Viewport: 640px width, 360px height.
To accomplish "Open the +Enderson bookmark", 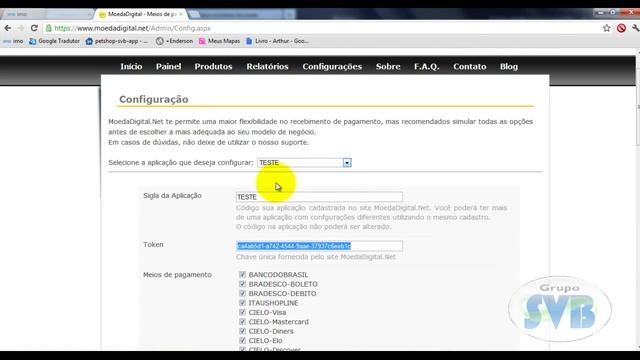I will tap(174, 41).
